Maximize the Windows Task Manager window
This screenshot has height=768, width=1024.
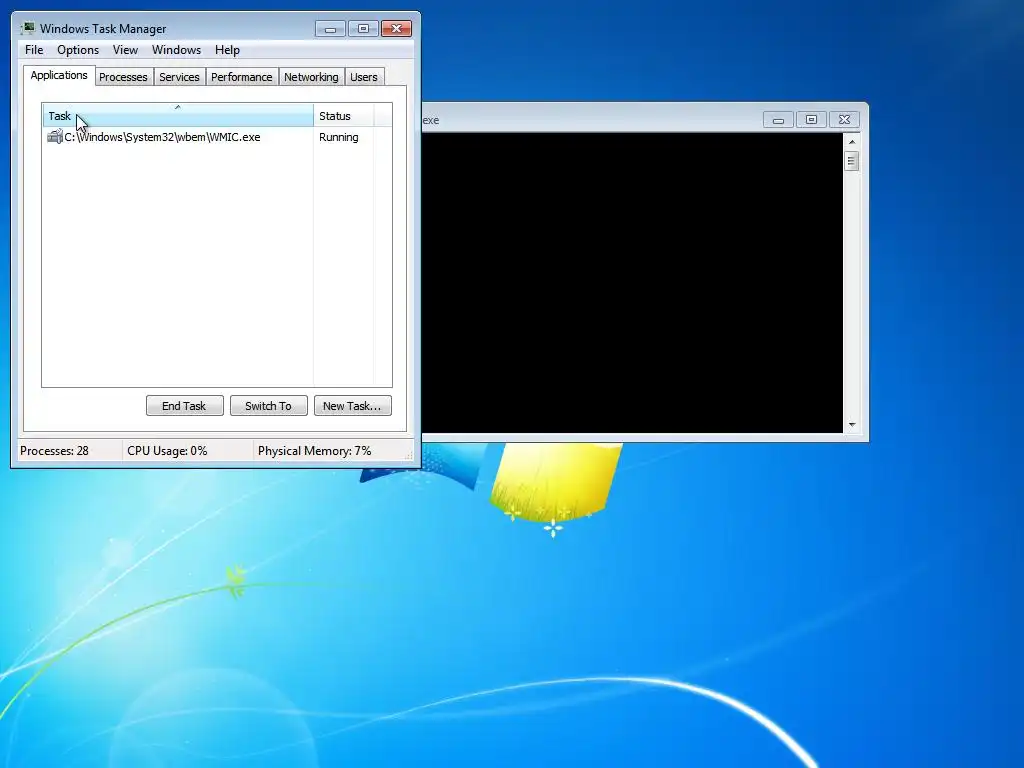(363, 28)
